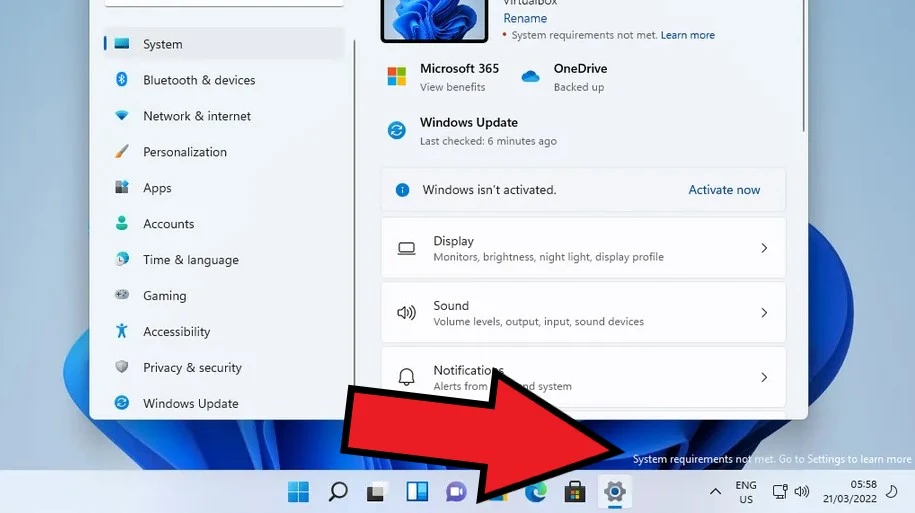The image size is (915, 513).
Task: Click the Personalization paintbrush icon
Action: pyautogui.click(x=121, y=152)
